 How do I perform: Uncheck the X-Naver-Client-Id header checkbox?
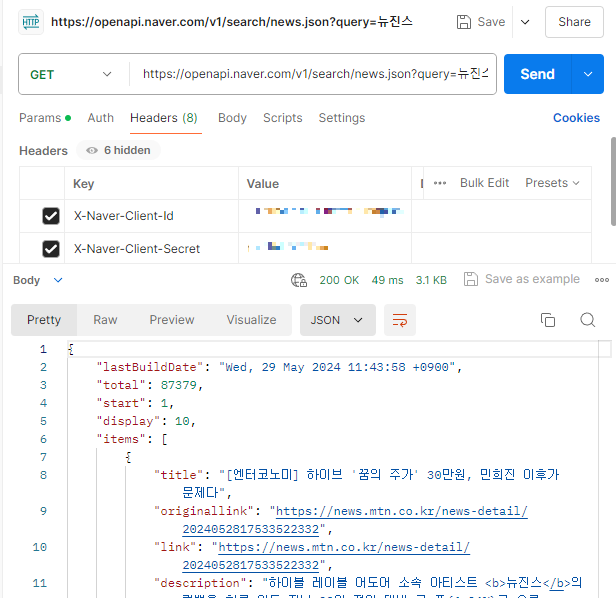pyautogui.click(x=51, y=216)
